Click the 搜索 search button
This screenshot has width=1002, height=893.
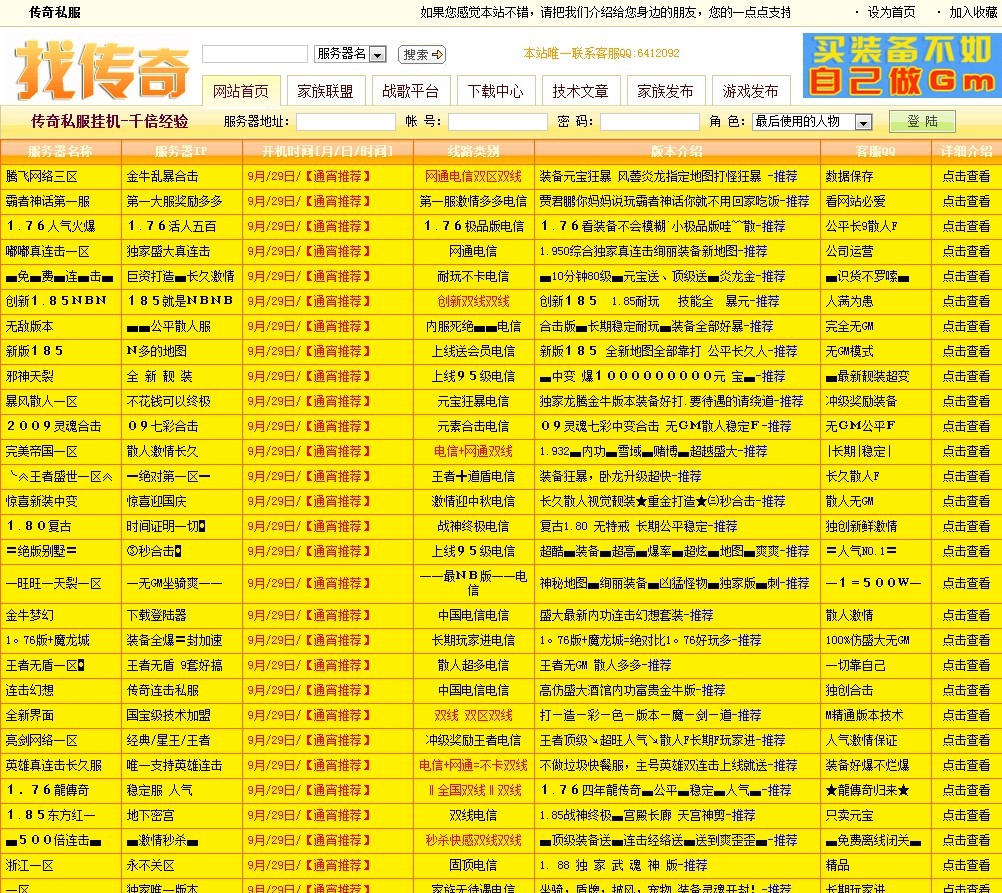coord(422,54)
